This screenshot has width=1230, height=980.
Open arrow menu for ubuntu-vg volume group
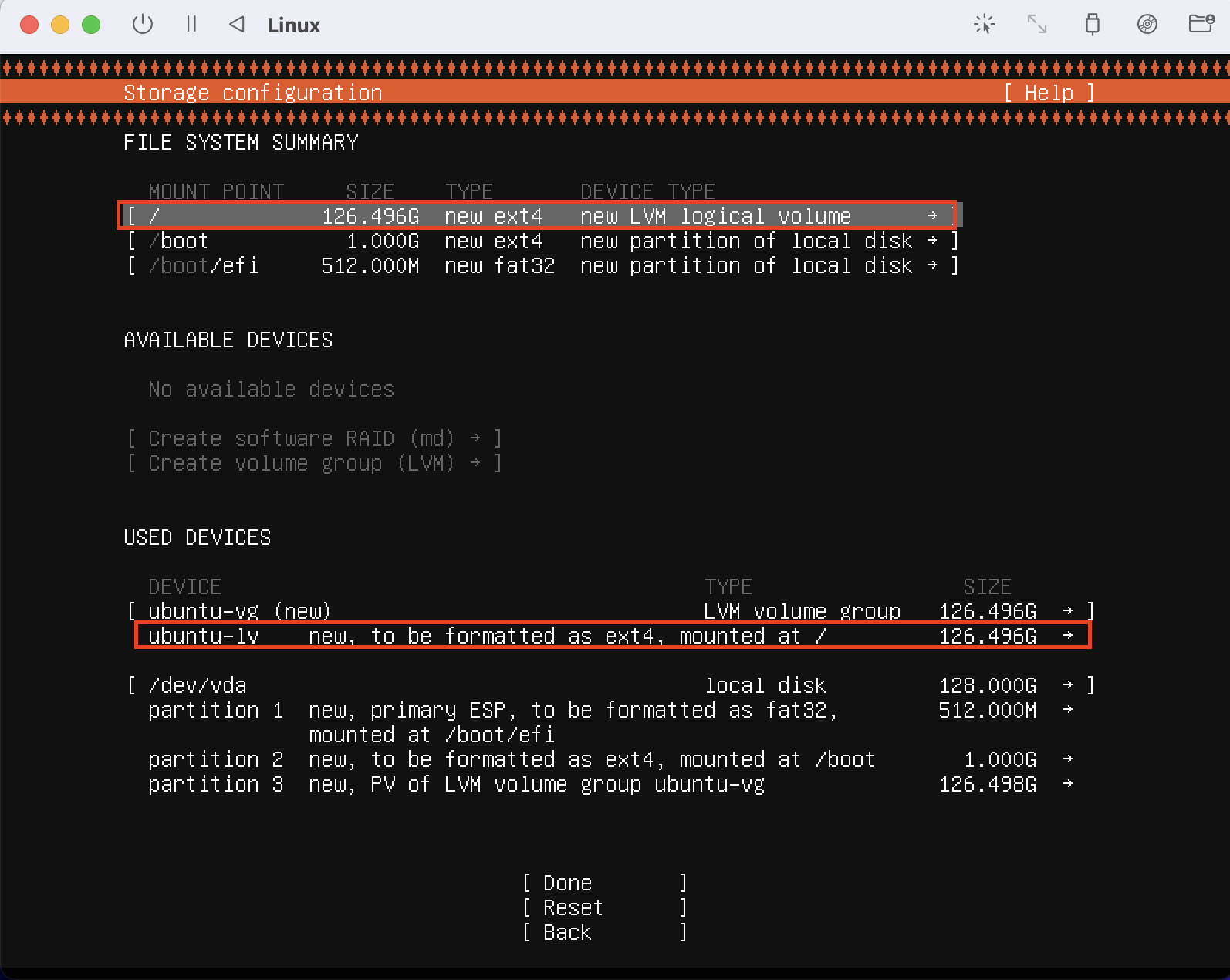click(x=1068, y=611)
